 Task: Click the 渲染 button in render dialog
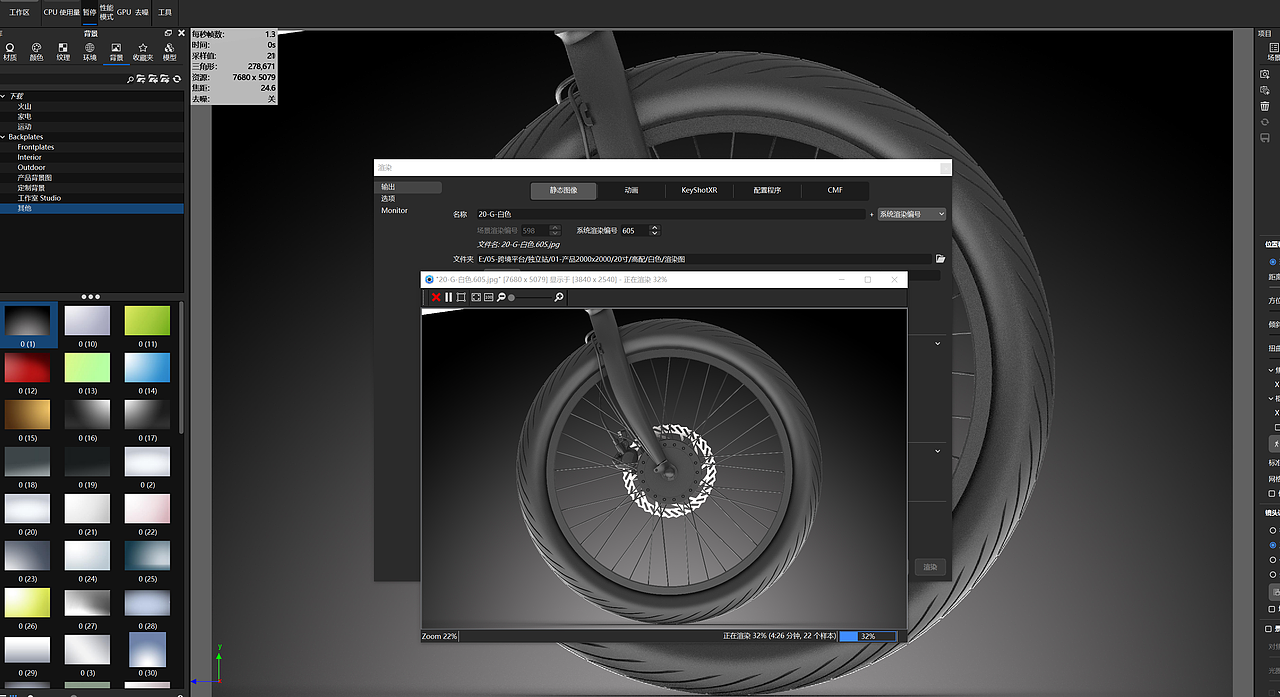pyautogui.click(x=930, y=567)
